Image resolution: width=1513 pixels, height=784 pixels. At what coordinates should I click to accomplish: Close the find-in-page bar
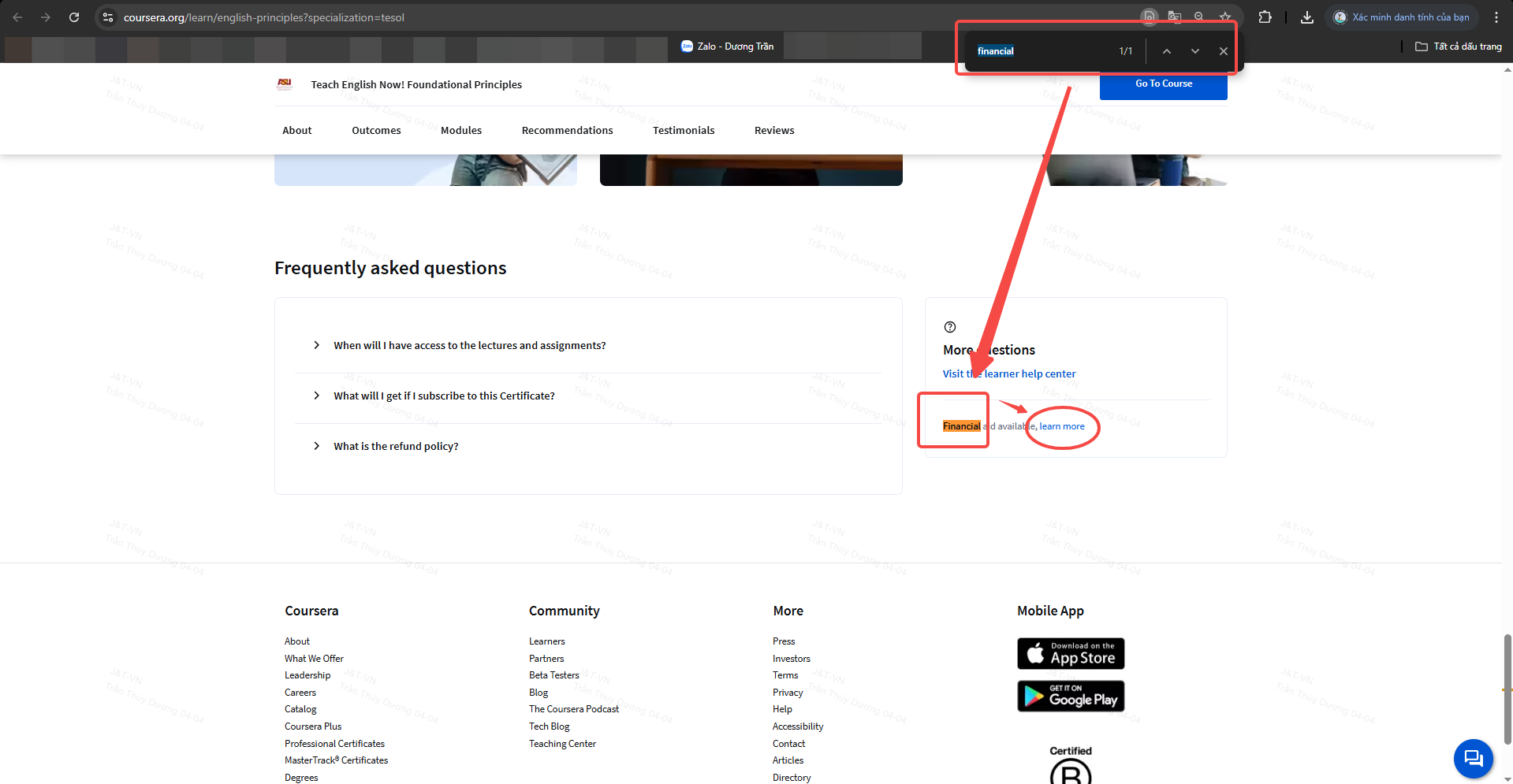point(1223,51)
